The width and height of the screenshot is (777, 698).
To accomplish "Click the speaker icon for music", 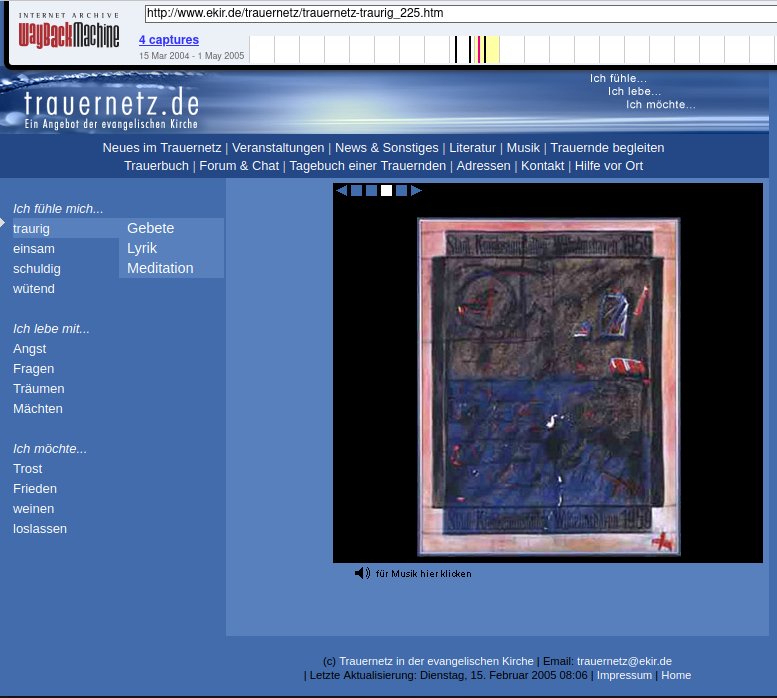I will pos(362,573).
